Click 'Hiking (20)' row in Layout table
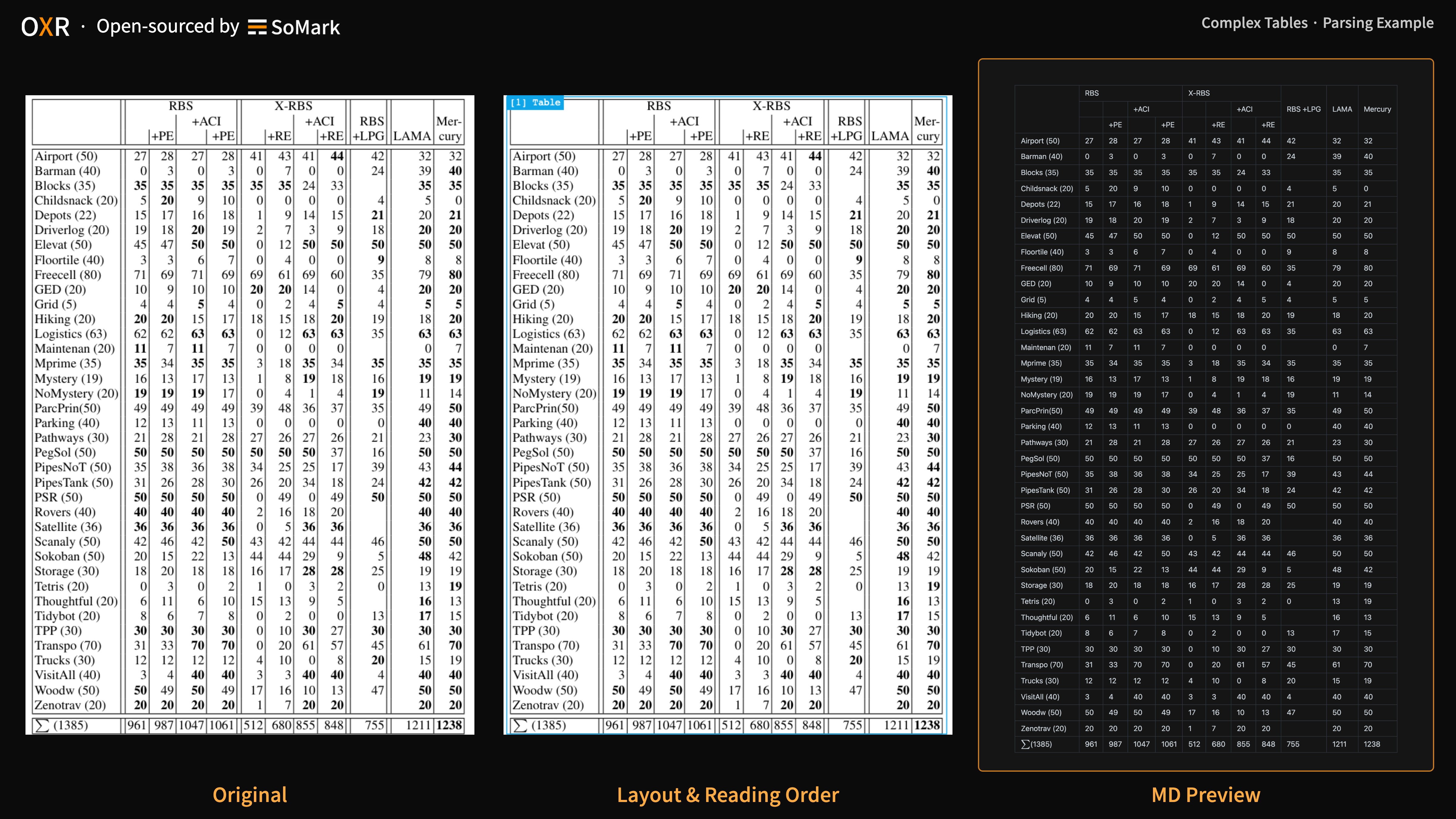This screenshot has height=819, width=1456. 726,319
